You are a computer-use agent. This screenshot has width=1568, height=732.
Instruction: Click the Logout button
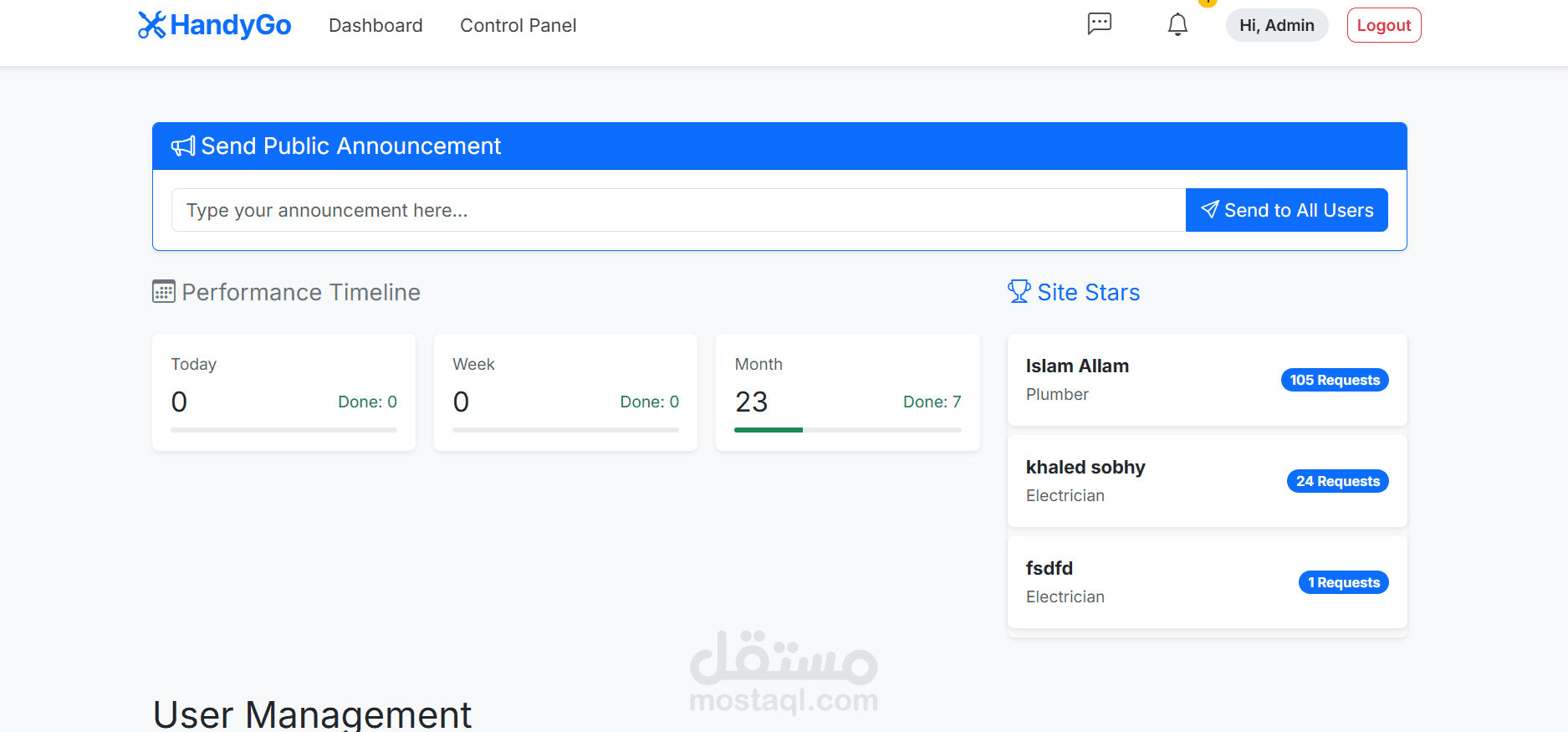point(1384,25)
